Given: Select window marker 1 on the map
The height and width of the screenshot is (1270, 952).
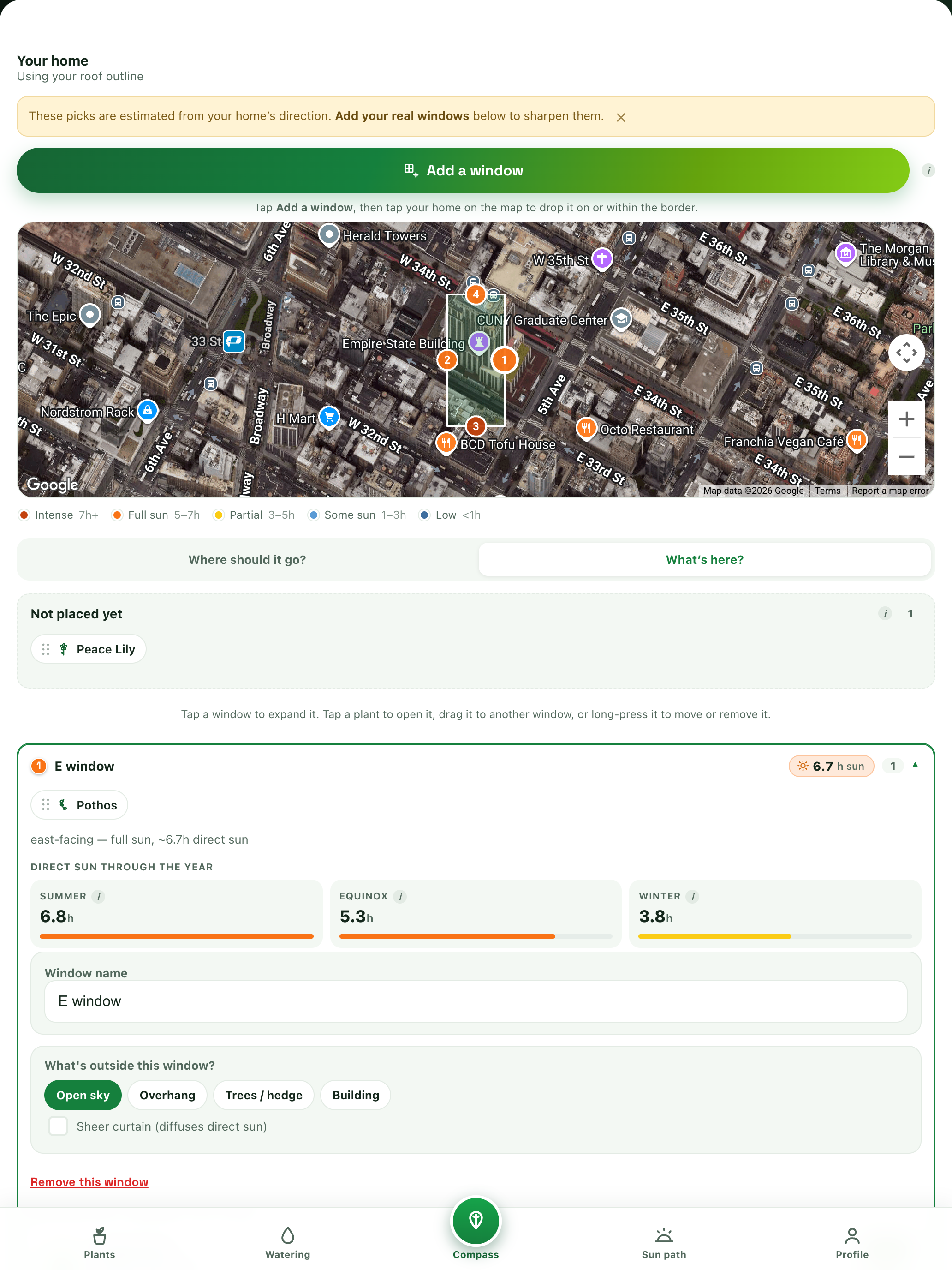Looking at the screenshot, I should (505, 360).
